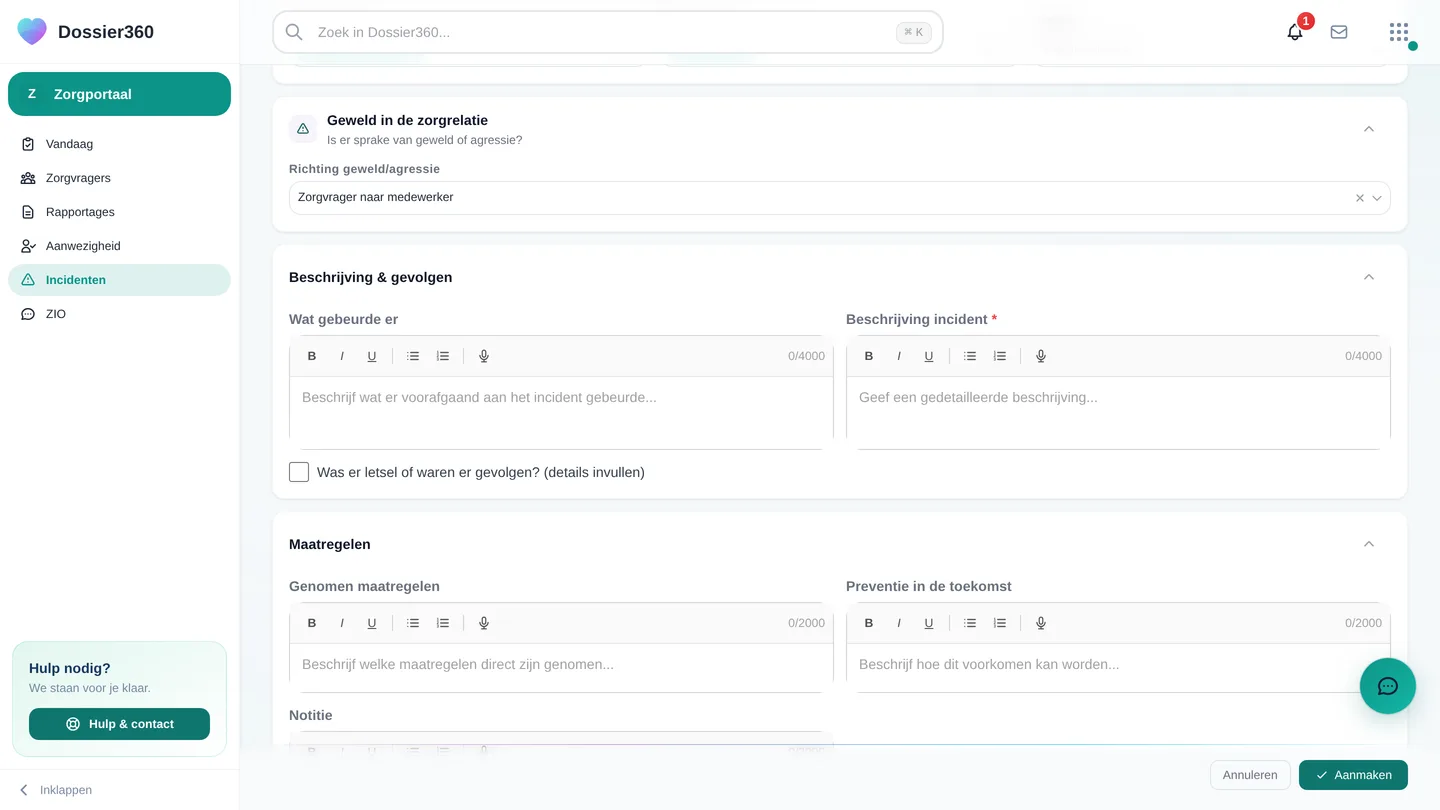Go to Vandaag in the sidebar
Image resolution: width=1440 pixels, height=810 pixels.
(x=119, y=144)
